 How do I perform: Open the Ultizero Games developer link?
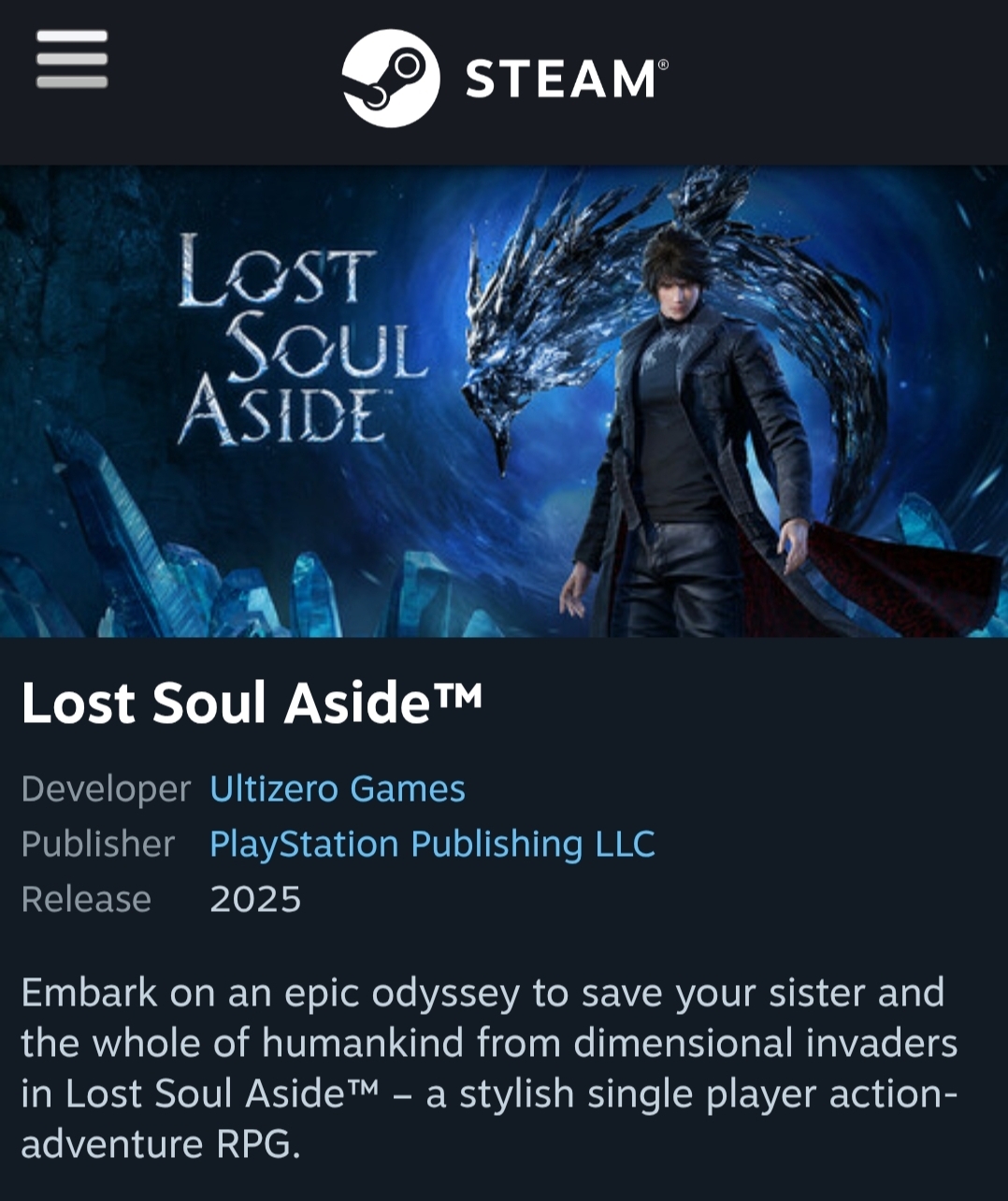[x=337, y=789]
